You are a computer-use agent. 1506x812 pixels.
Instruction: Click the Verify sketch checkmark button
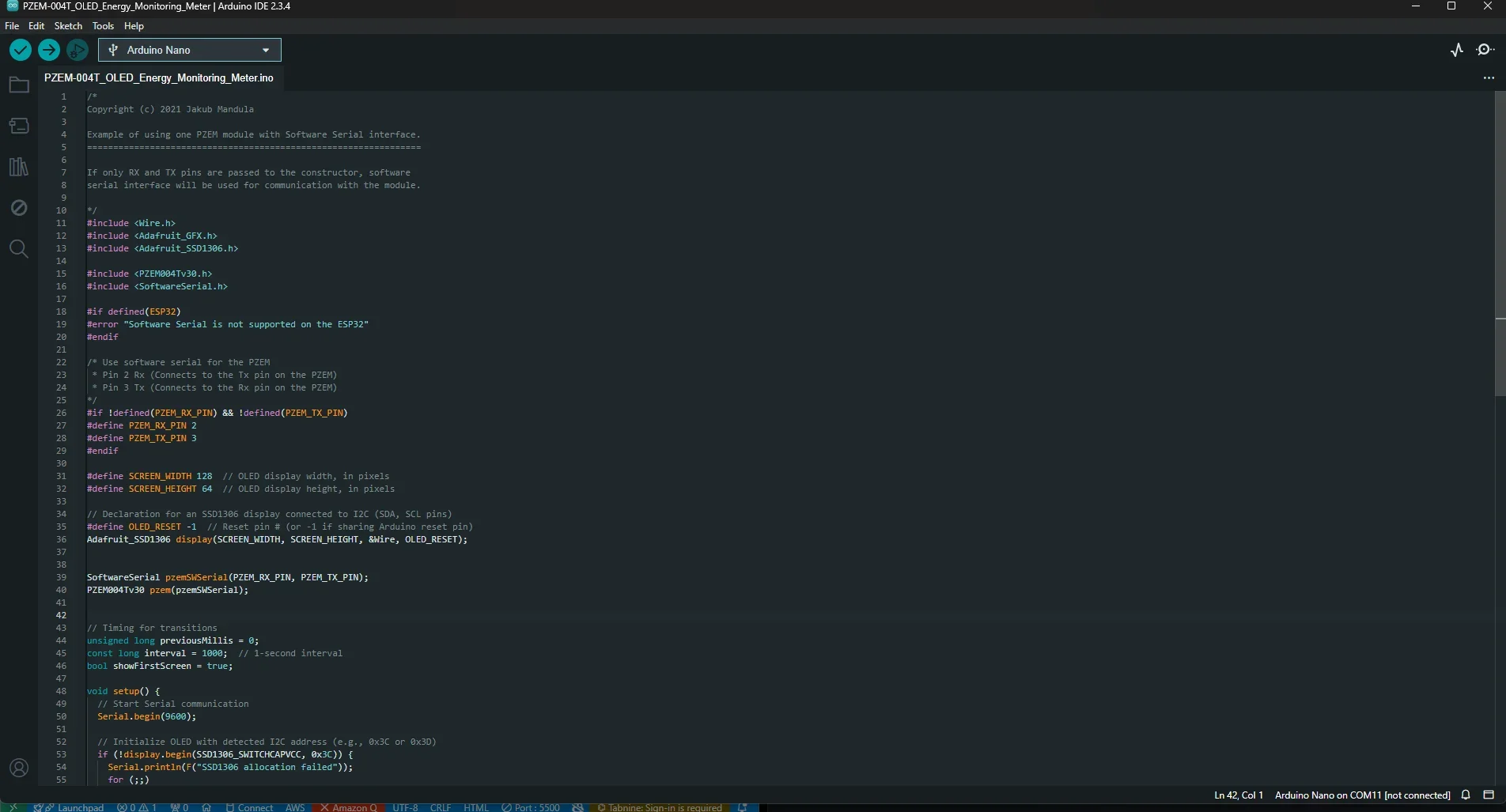(21, 50)
